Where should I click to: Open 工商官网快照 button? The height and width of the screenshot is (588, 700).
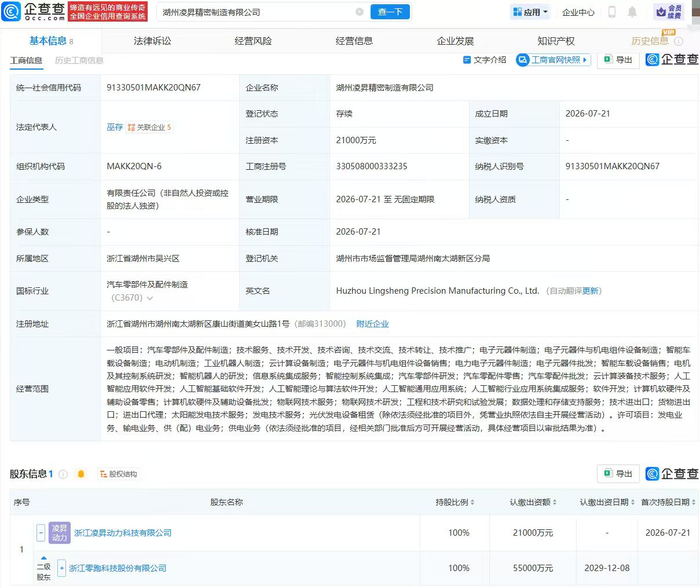pyautogui.click(x=553, y=60)
